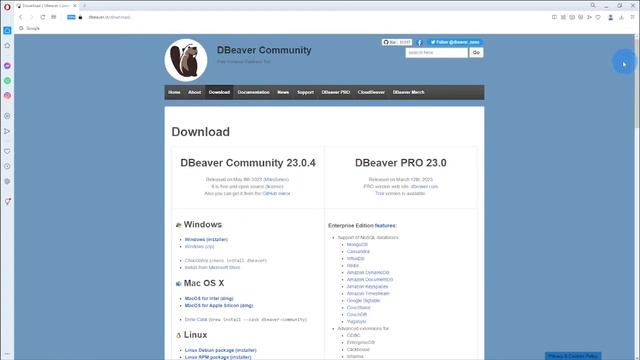640x360 pixels.
Task: Open the CloudBeaver menu item
Action: click(x=371, y=92)
